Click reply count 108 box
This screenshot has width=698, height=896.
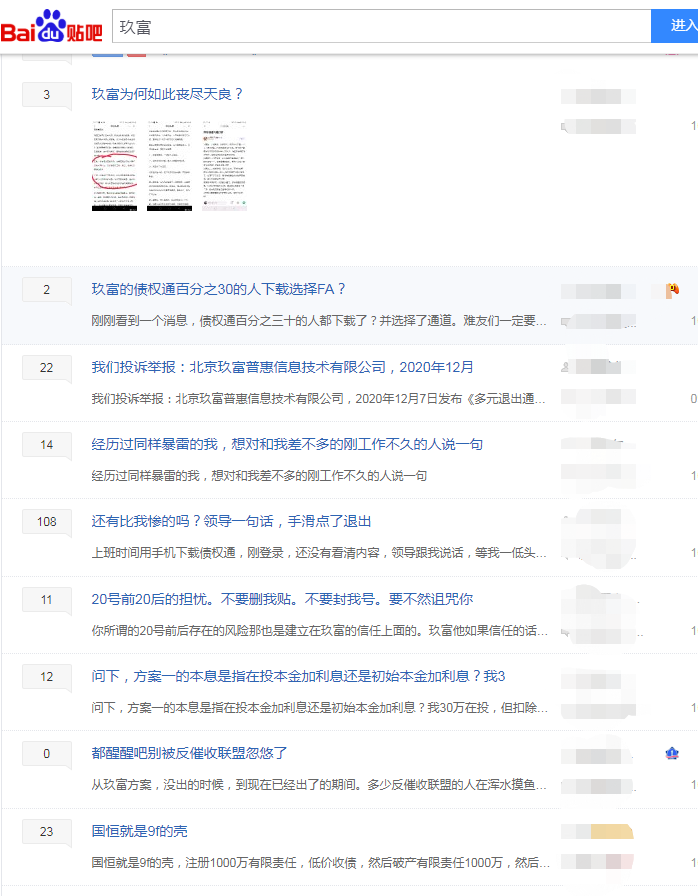tap(47, 522)
